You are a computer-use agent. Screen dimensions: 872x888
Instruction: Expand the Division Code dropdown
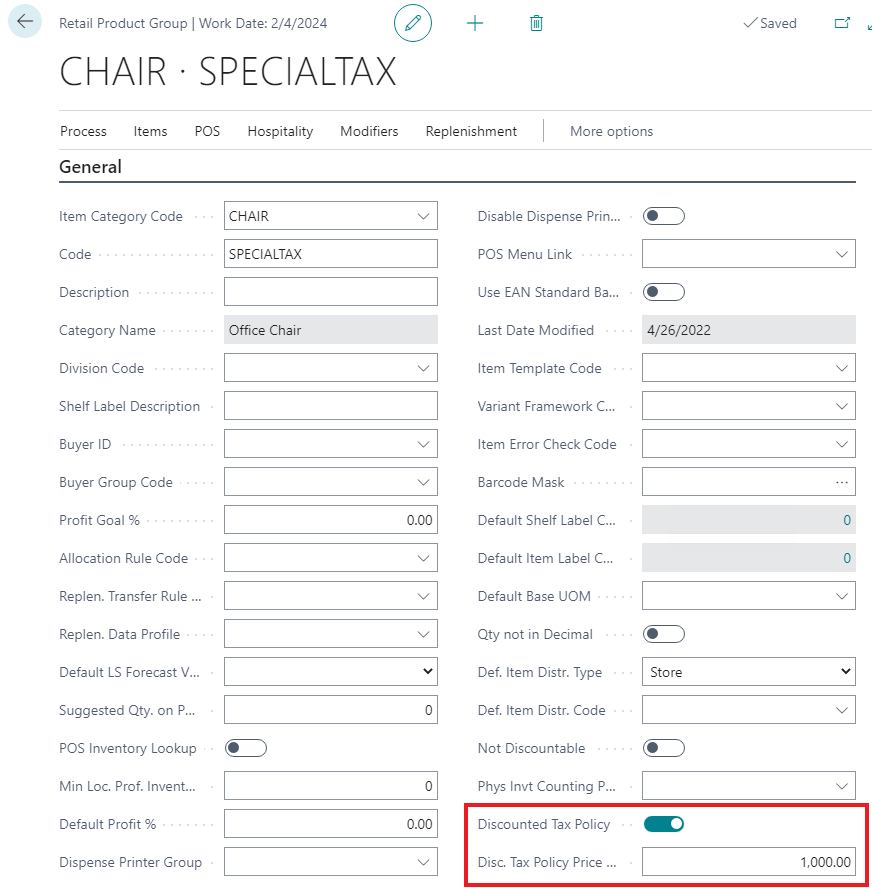[423, 368]
